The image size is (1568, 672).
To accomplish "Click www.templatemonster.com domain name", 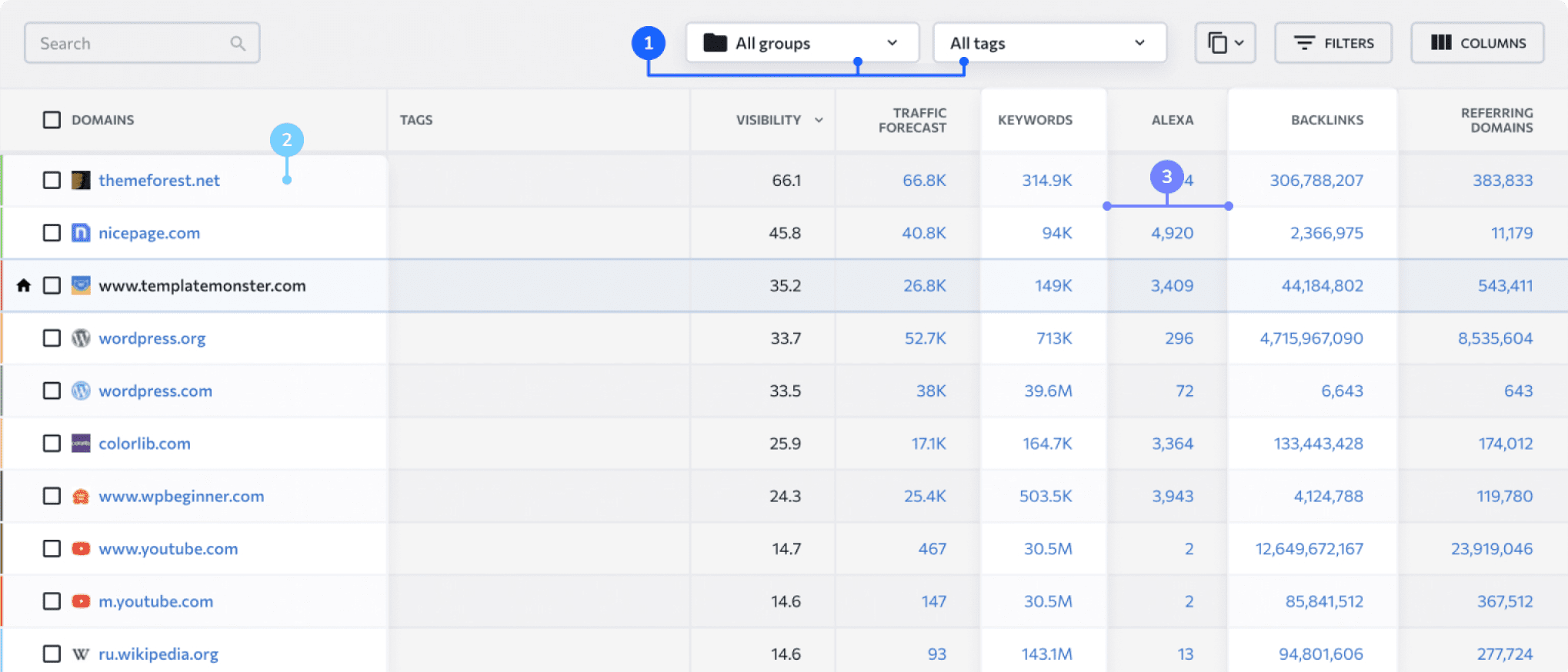I will 202,285.
